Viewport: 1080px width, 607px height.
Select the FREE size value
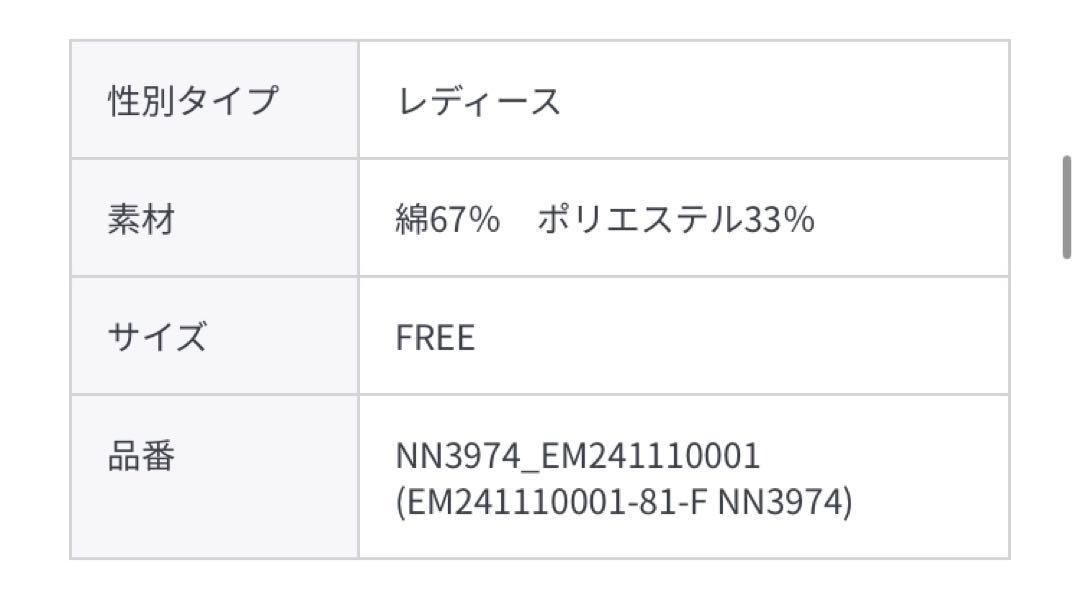click(x=435, y=338)
